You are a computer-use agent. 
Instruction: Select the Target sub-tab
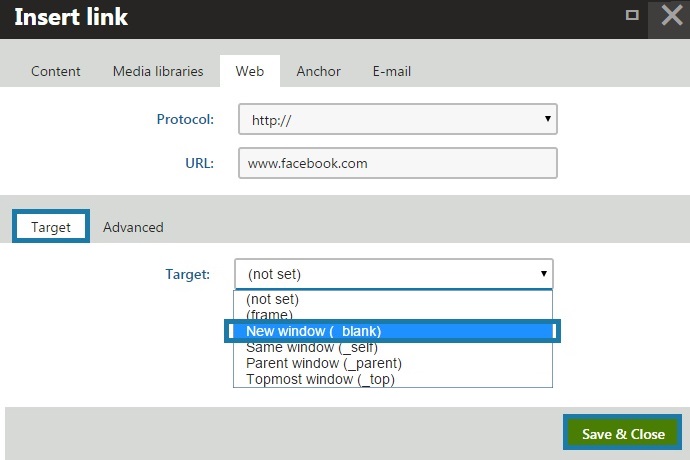click(51, 227)
